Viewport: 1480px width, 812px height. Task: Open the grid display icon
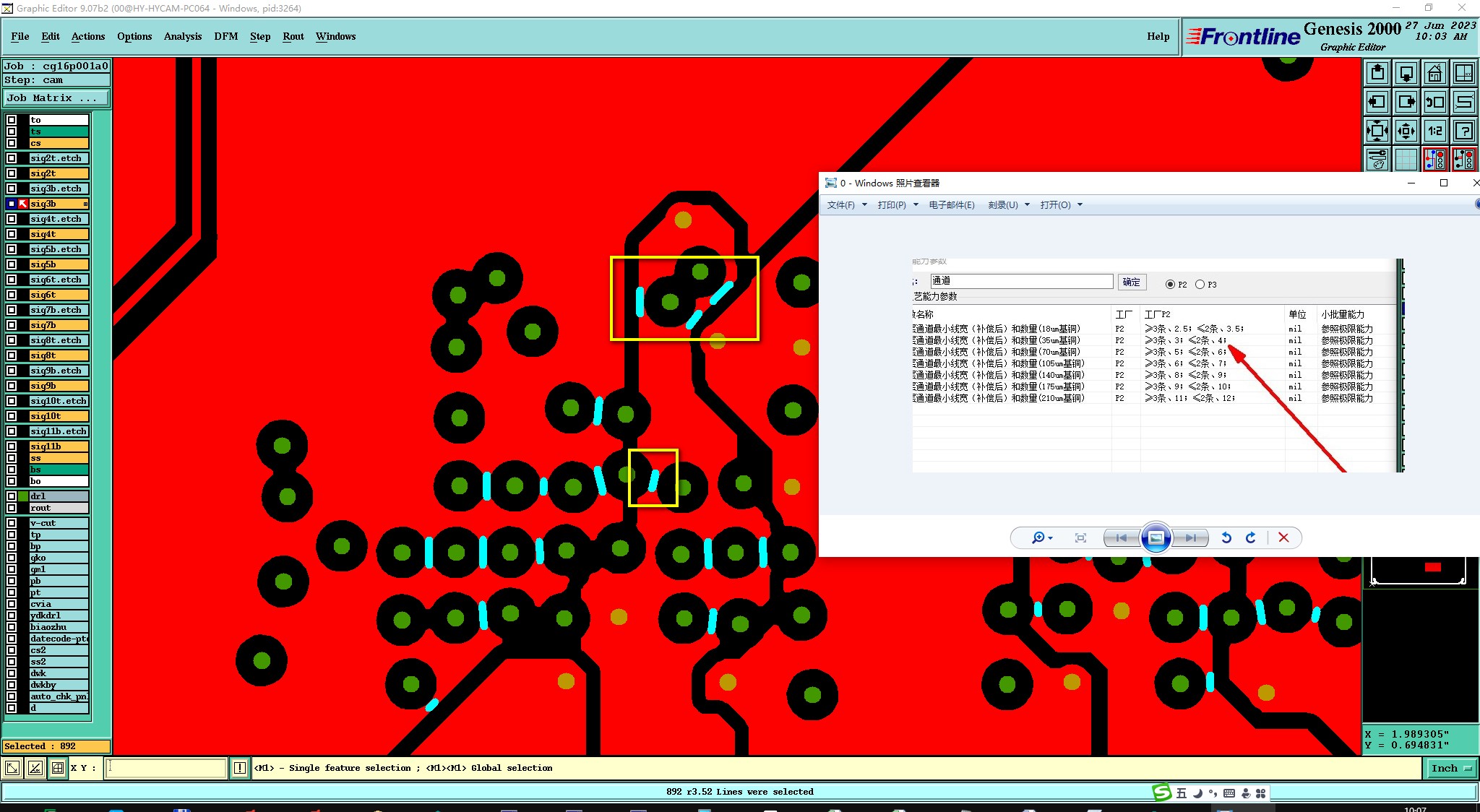click(x=1406, y=159)
